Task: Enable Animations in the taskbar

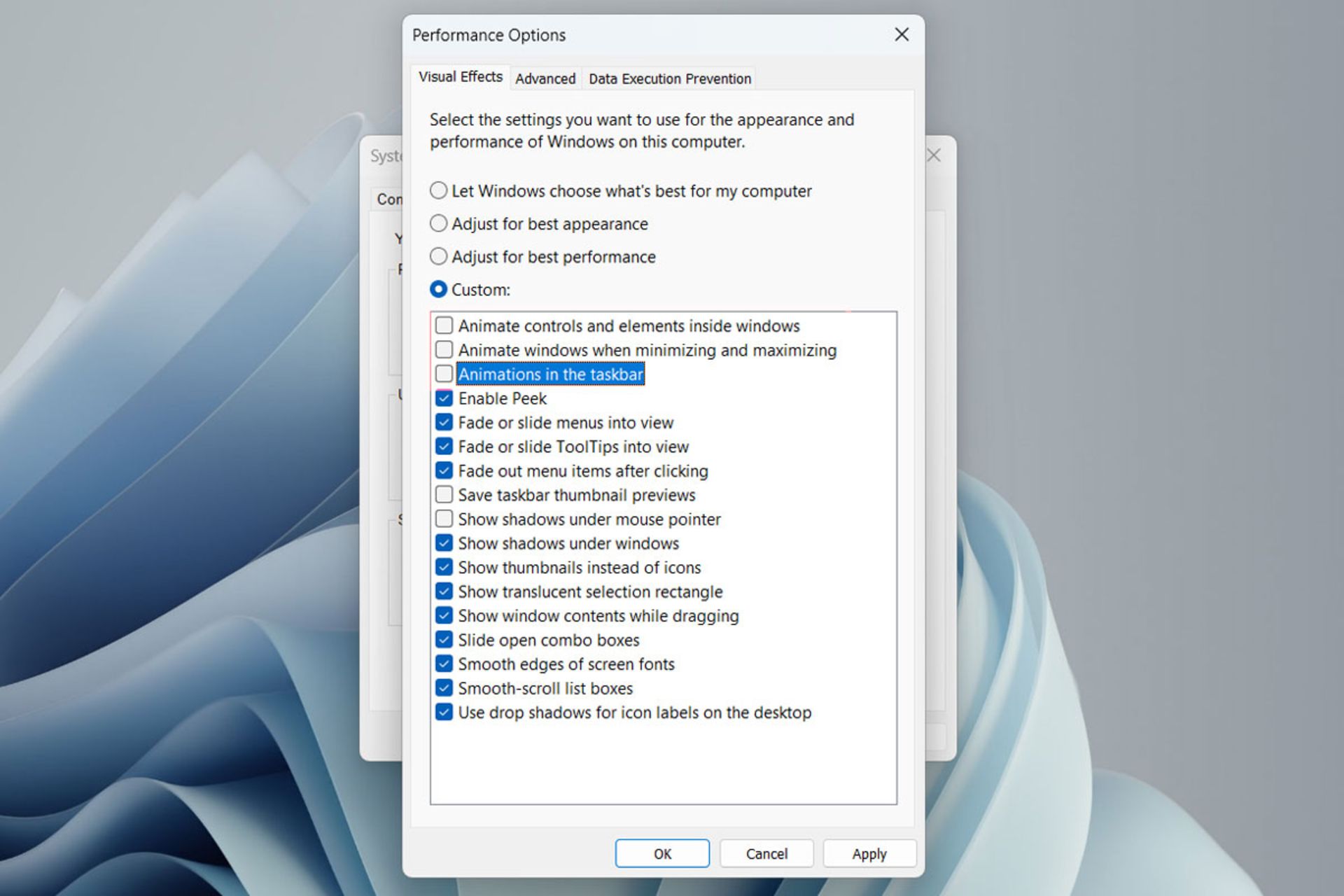Action: click(x=444, y=374)
